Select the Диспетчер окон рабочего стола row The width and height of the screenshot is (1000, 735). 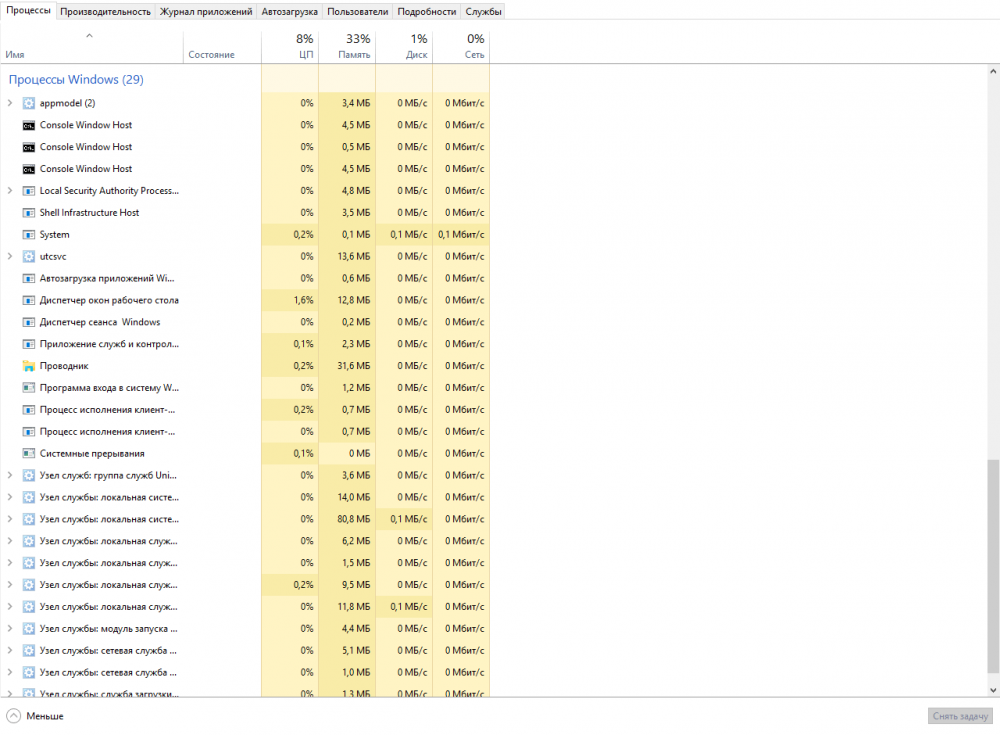tap(245, 301)
